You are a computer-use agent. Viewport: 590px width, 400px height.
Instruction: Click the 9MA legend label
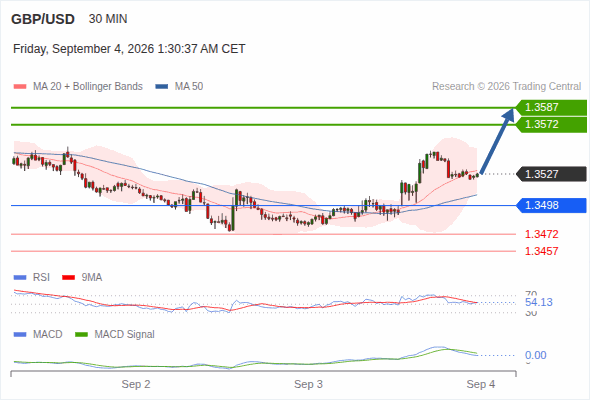pos(92,278)
